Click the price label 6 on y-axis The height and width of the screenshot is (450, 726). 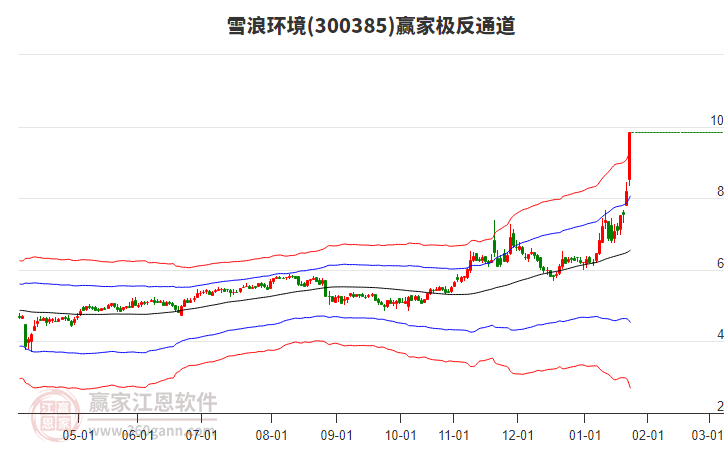(720, 263)
